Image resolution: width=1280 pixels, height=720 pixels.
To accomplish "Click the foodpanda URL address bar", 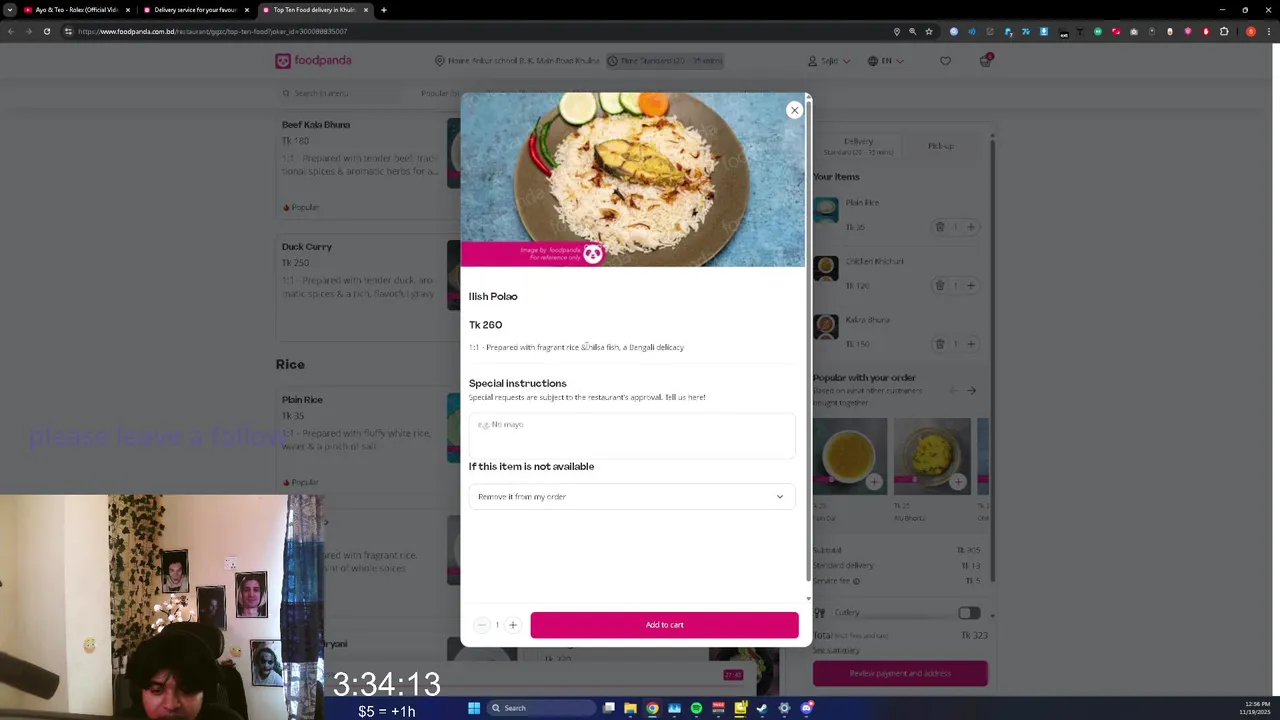I will (x=480, y=32).
